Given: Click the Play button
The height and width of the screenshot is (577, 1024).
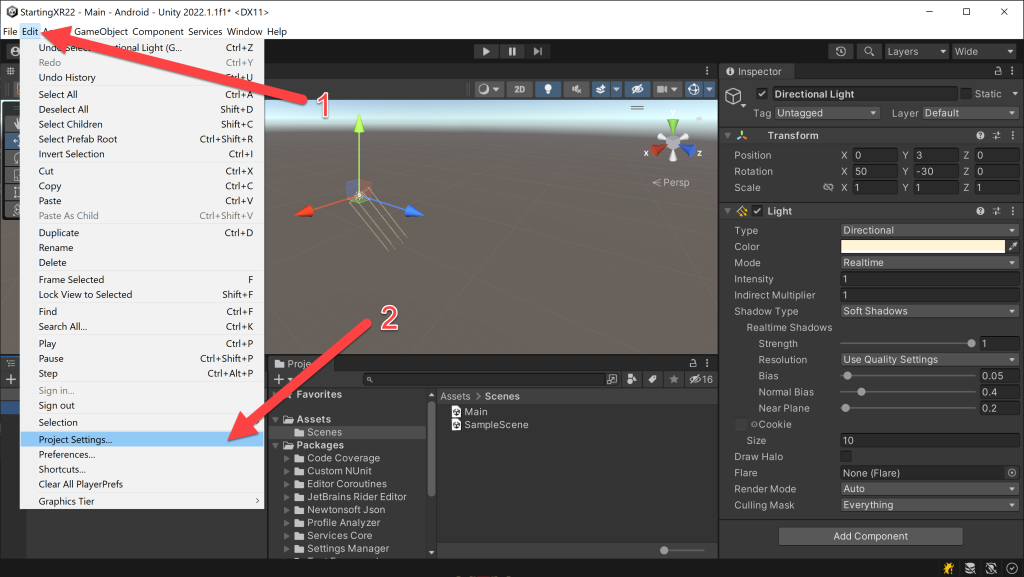Looking at the screenshot, I should [486, 52].
